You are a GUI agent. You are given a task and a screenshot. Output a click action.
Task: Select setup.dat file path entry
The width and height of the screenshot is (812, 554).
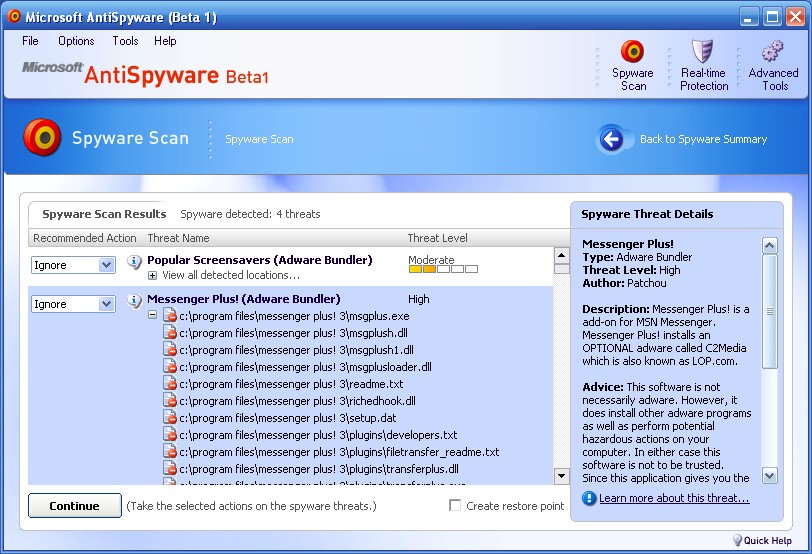click(x=287, y=418)
